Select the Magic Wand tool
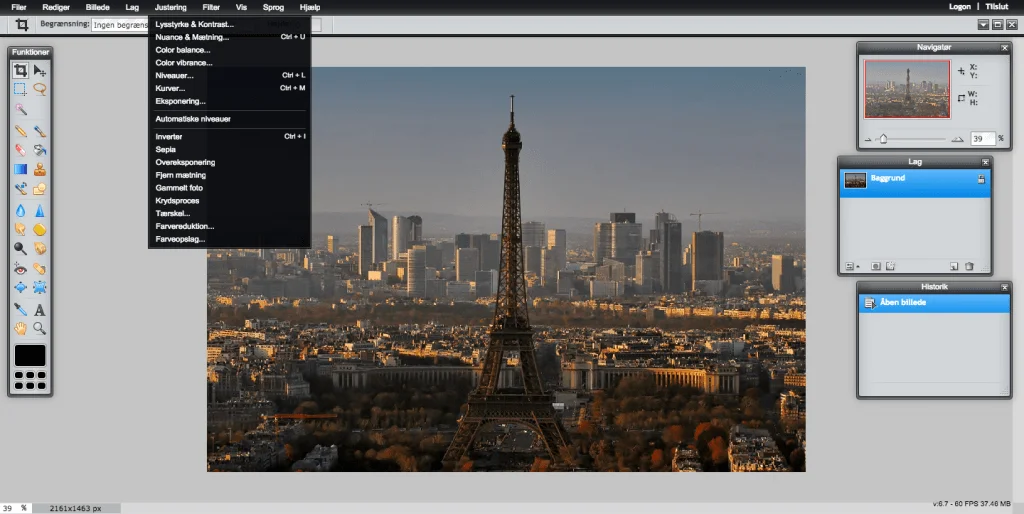The height and width of the screenshot is (514, 1024). pyautogui.click(x=20, y=109)
